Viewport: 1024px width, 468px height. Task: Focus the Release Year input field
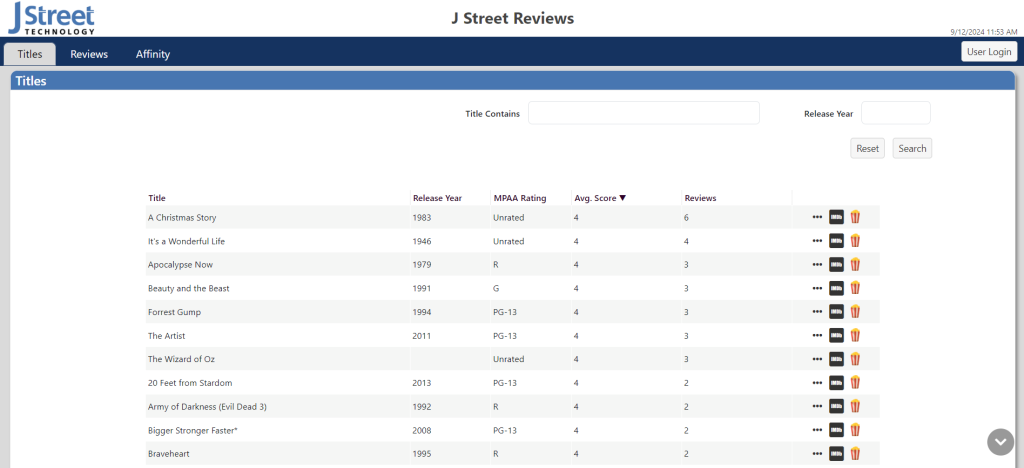[895, 113]
